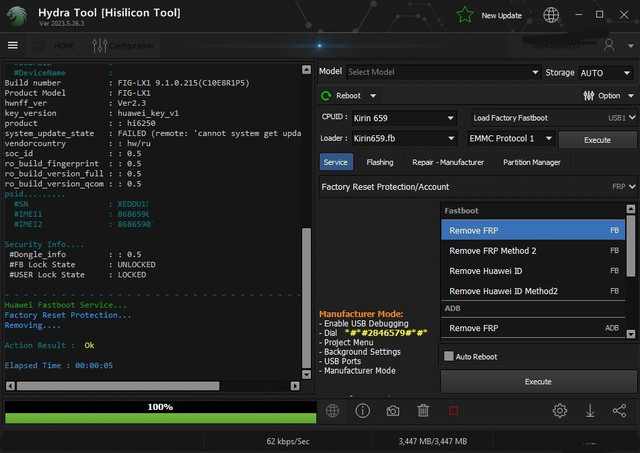Click the 62 kbps/Sec status text

coord(288,441)
